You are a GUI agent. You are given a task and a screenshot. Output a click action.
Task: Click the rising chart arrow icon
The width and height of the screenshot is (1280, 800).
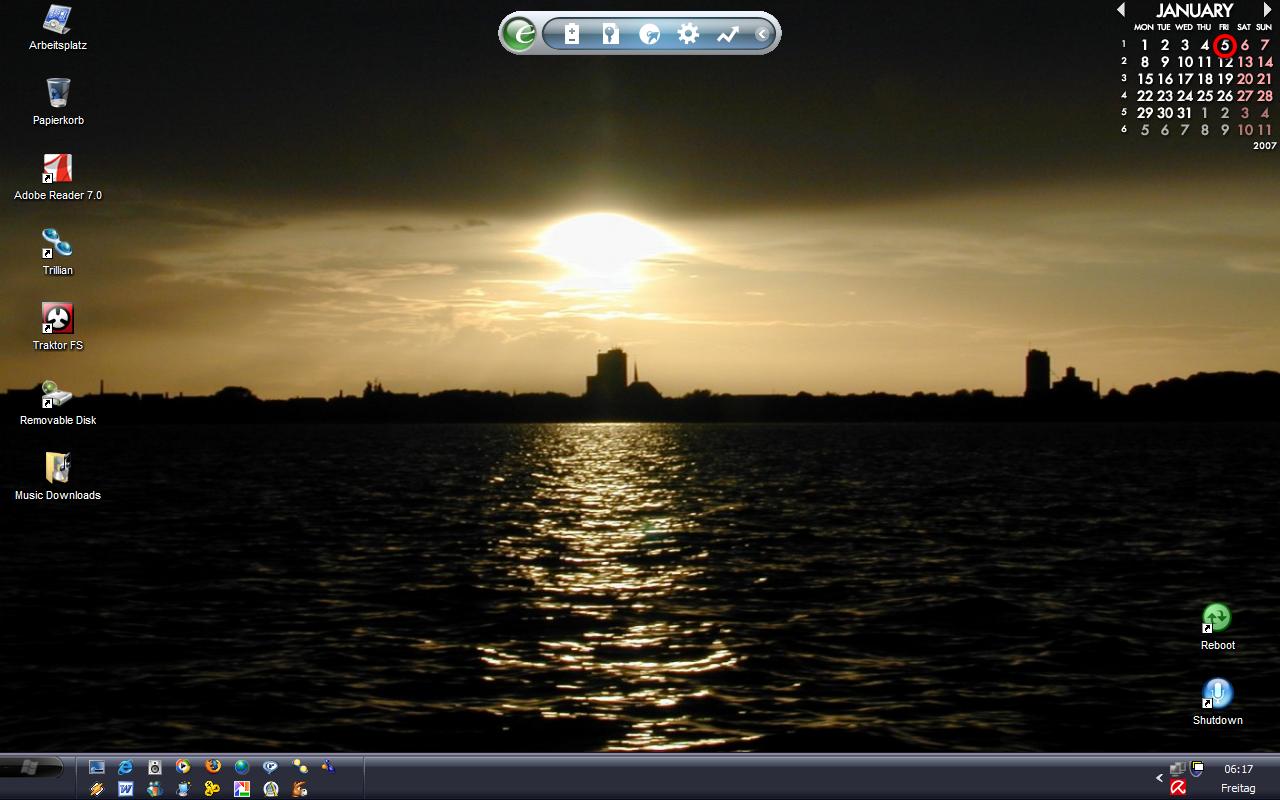[x=727, y=34]
